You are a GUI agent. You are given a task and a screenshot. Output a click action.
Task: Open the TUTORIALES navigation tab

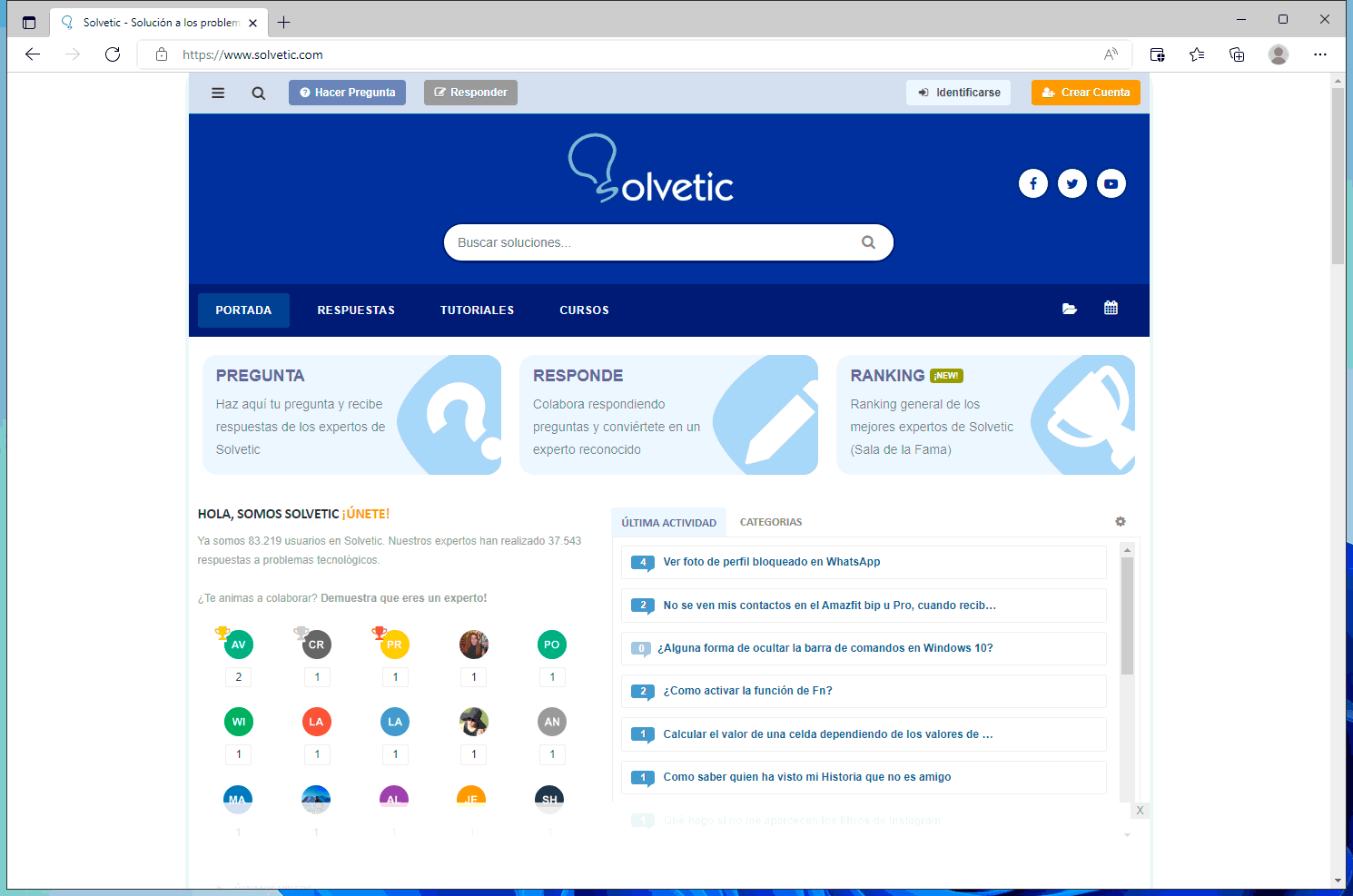coord(478,310)
